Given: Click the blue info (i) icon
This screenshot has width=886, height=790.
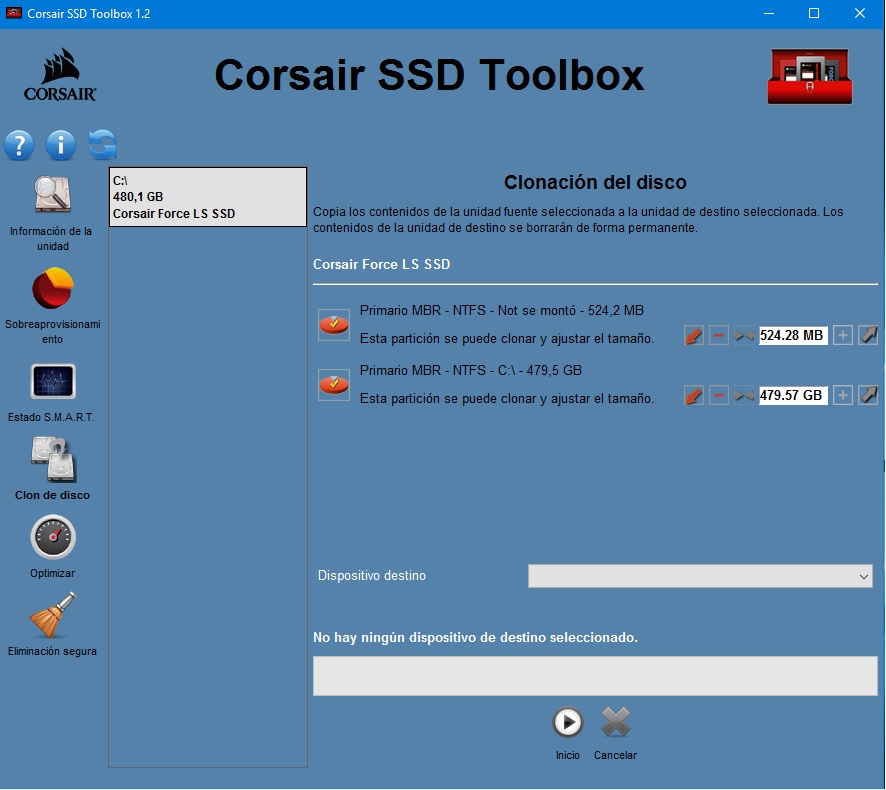Looking at the screenshot, I should pyautogui.click(x=60, y=145).
